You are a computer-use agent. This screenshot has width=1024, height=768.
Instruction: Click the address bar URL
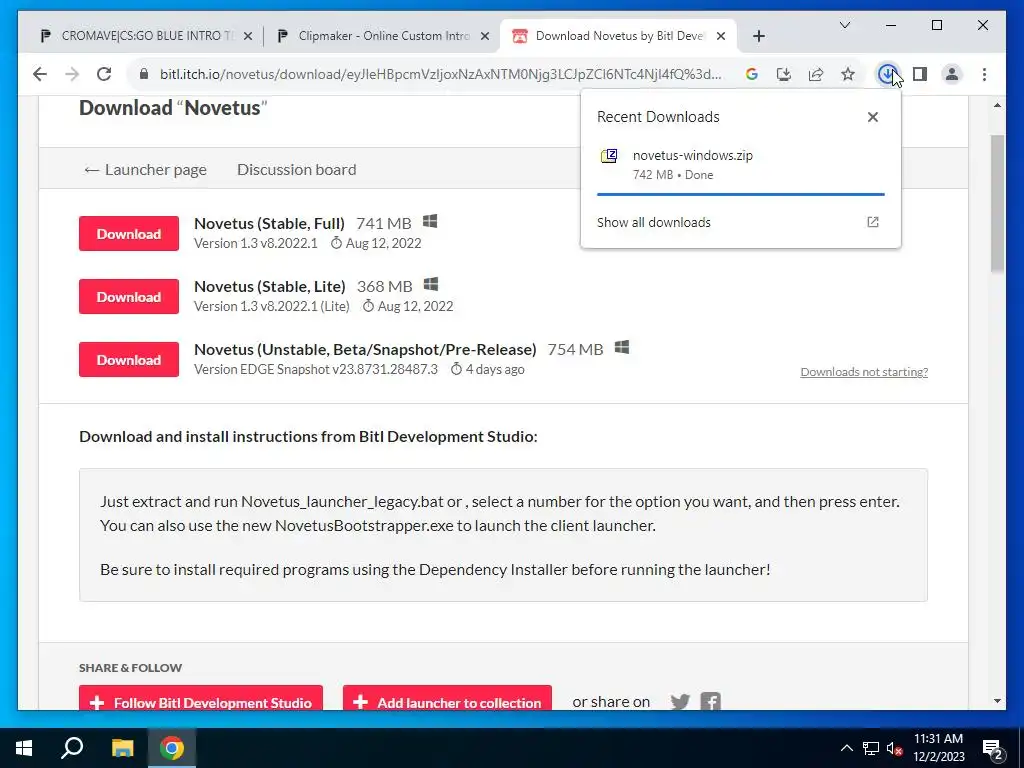[x=441, y=74]
